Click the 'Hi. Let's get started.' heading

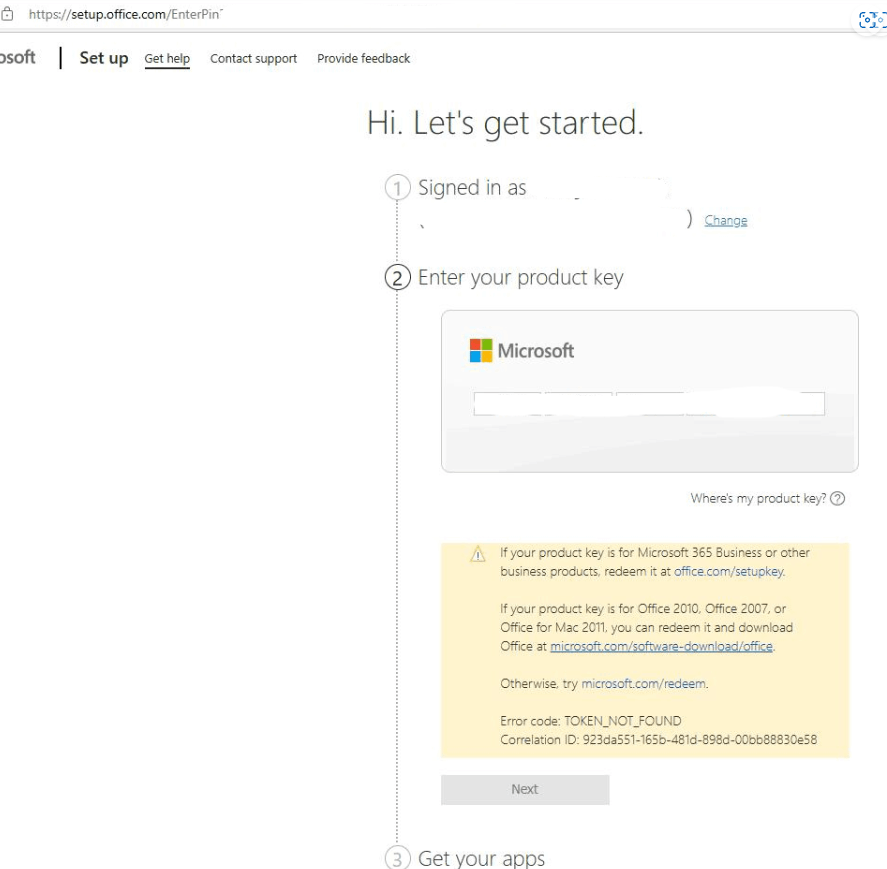click(x=505, y=123)
